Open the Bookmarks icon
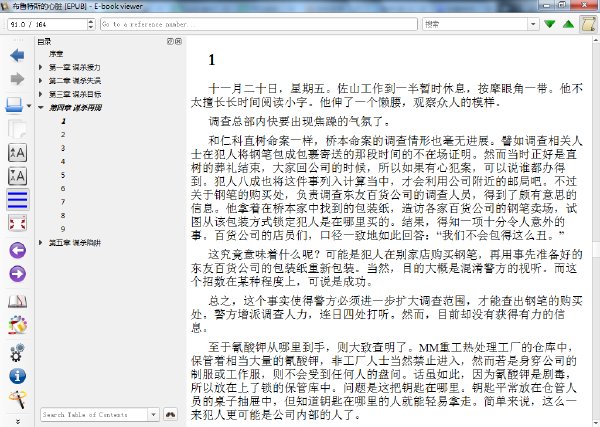The width and height of the screenshot is (600, 427). click(17, 302)
